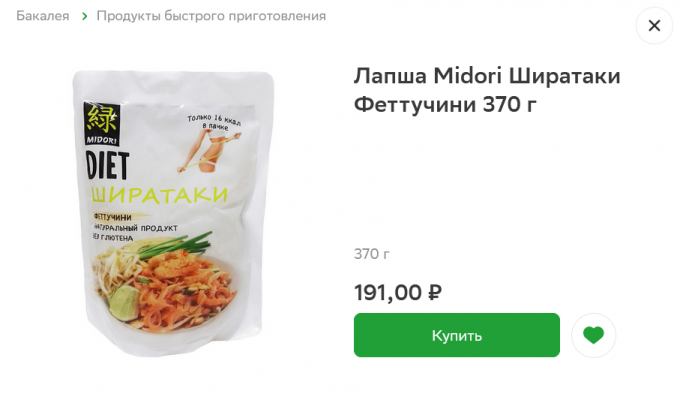
Task: Click the green breadcrumb chevron arrow
Action: tap(85, 16)
